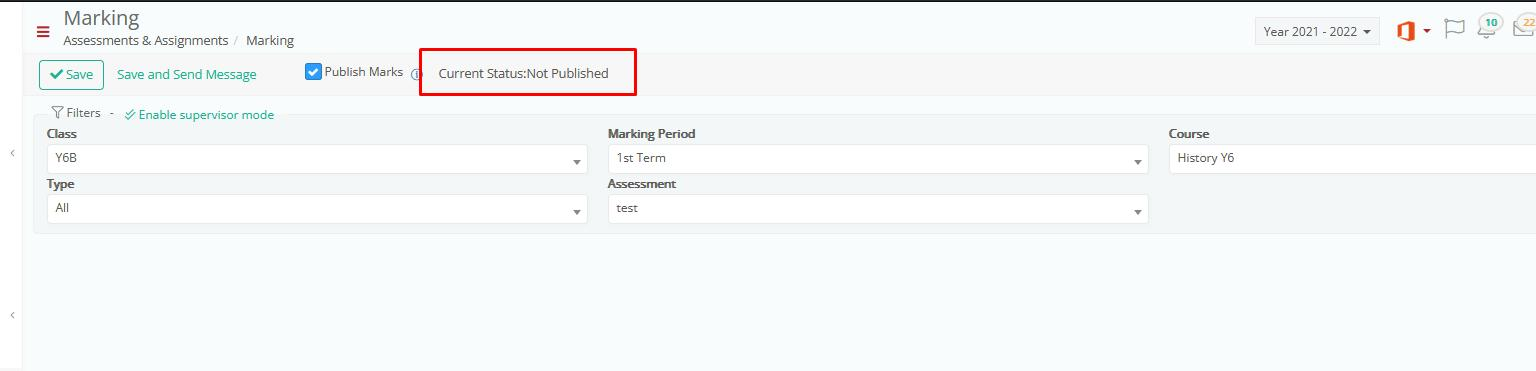This screenshot has width=1536, height=371.
Task: Click Save and Send Message
Action: 187,74
